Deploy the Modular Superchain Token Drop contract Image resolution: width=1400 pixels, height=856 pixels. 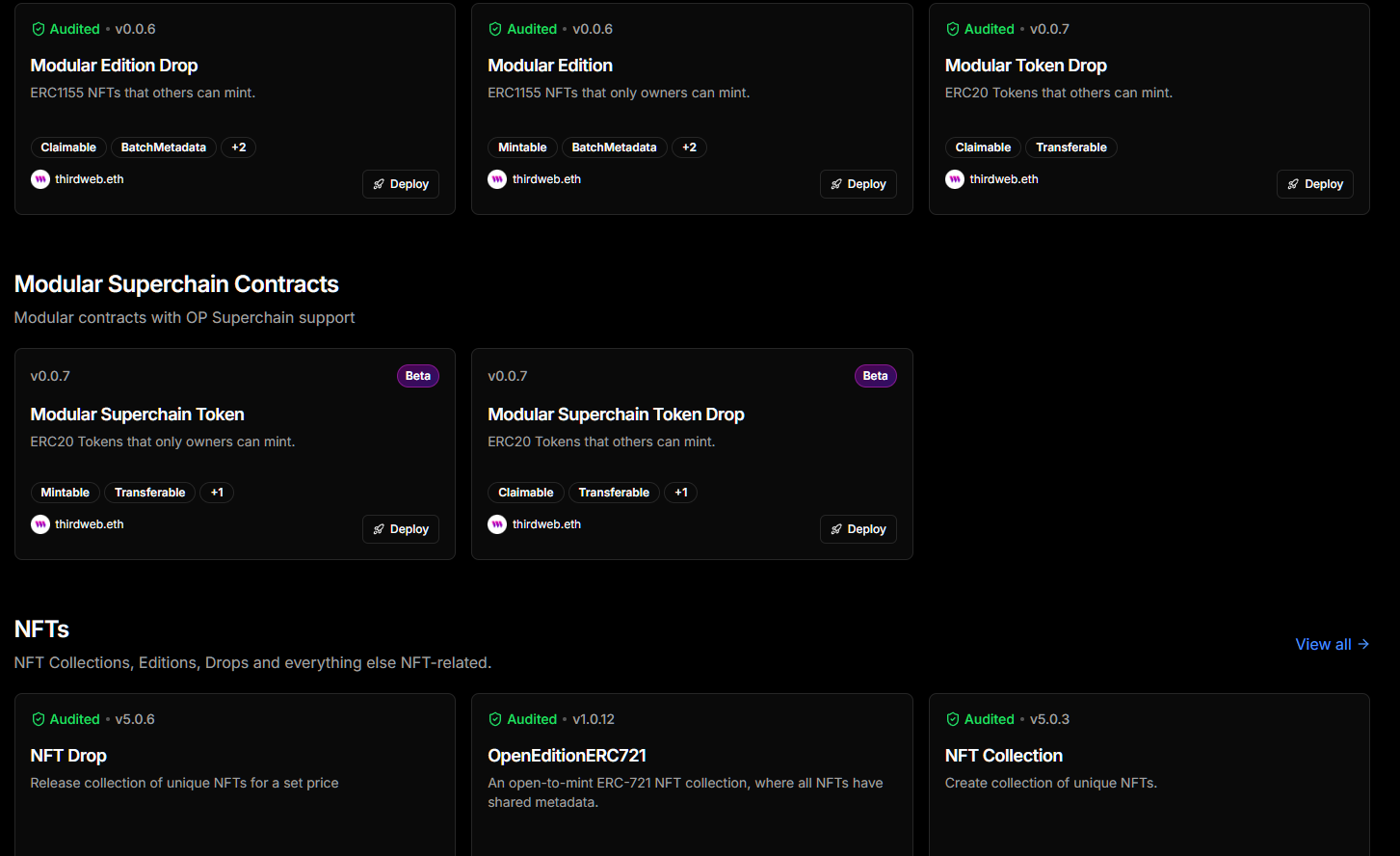[x=858, y=529]
